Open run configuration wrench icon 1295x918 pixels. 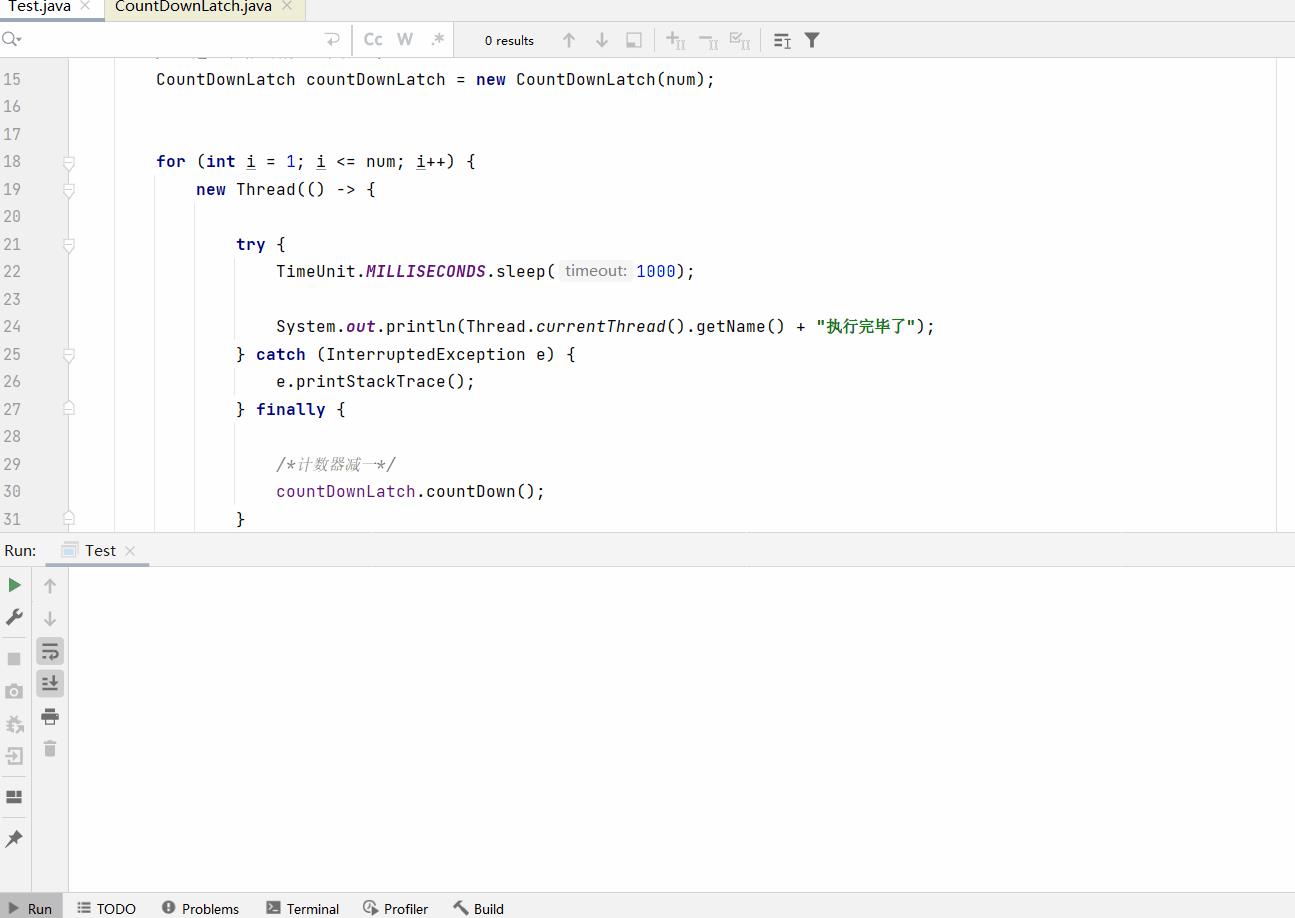(x=14, y=617)
